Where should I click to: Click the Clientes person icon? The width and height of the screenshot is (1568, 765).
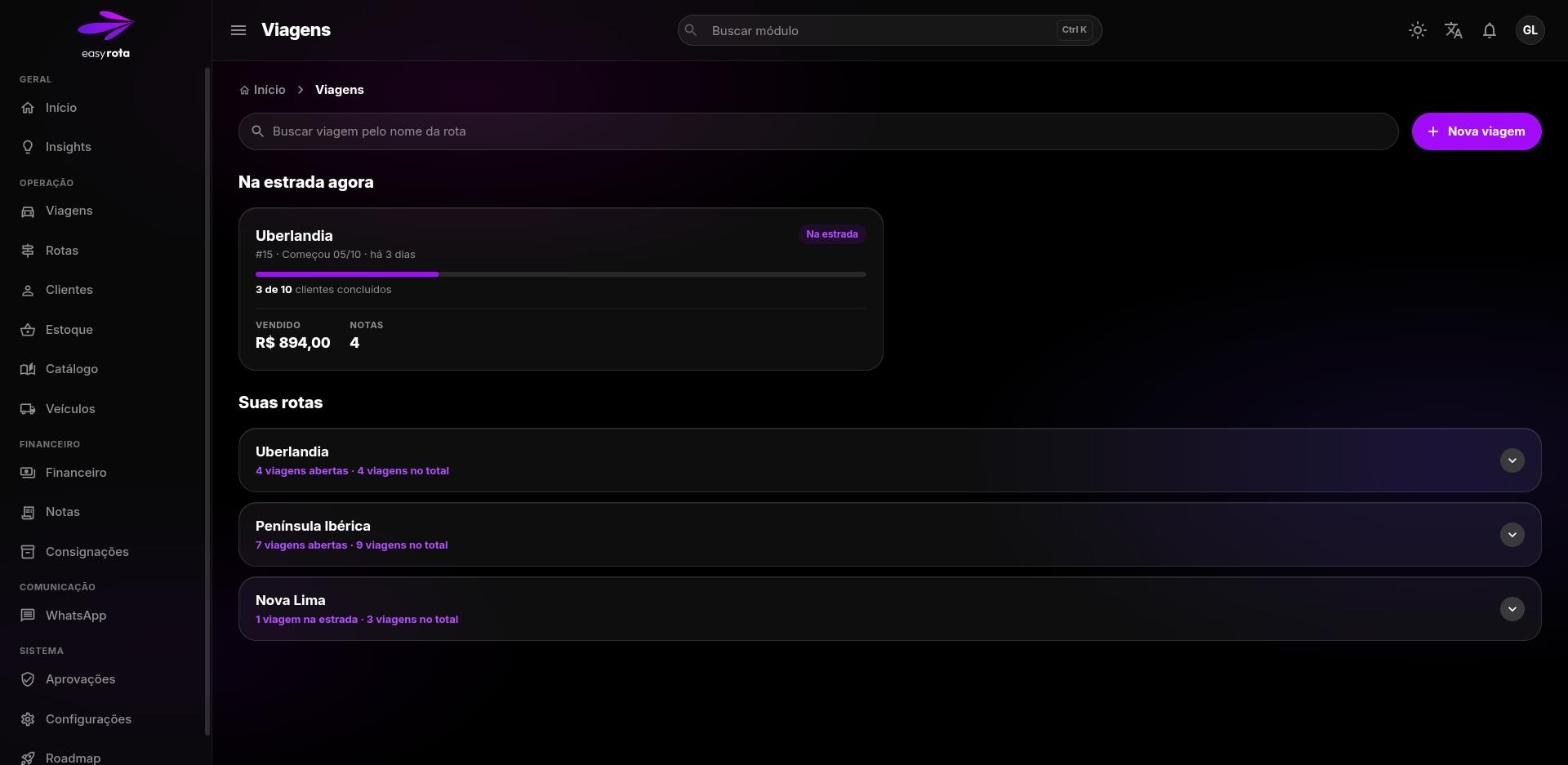(x=28, y=290)
